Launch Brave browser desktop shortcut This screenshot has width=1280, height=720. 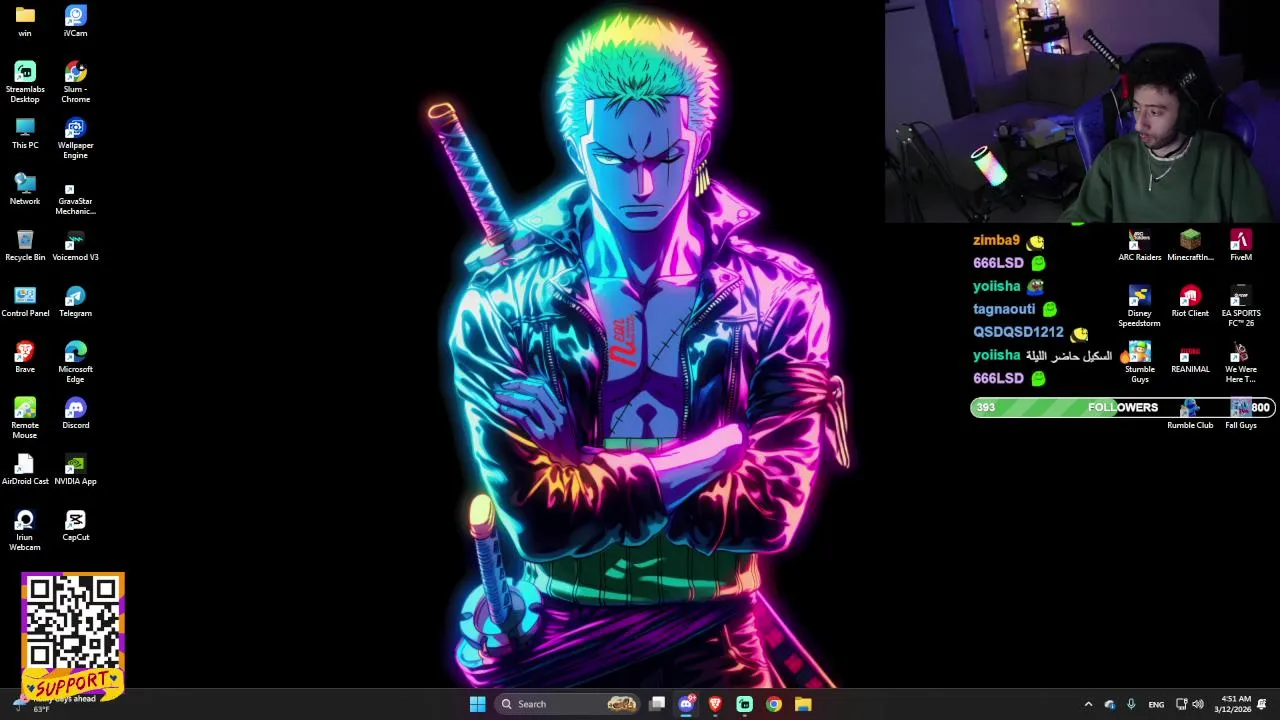coord(25,357)
